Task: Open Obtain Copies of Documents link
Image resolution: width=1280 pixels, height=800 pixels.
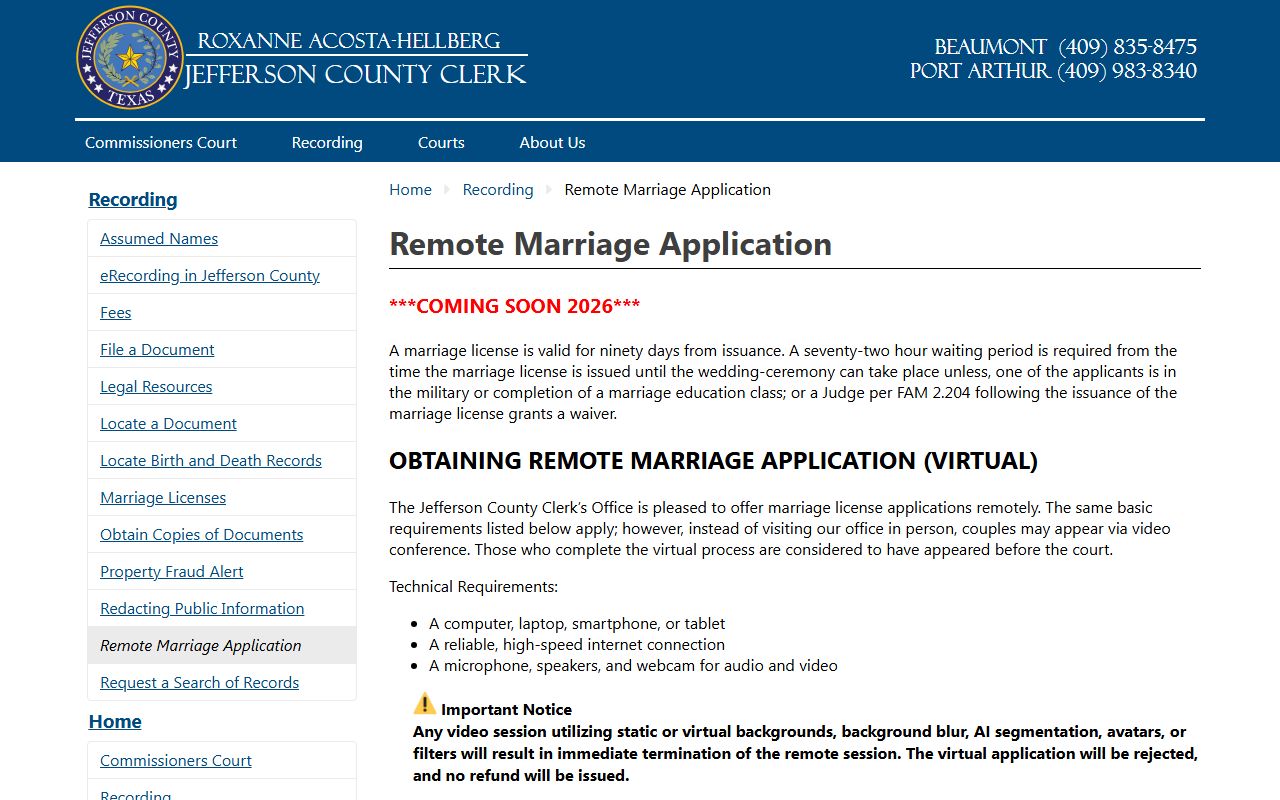Action: pos(202,534)
